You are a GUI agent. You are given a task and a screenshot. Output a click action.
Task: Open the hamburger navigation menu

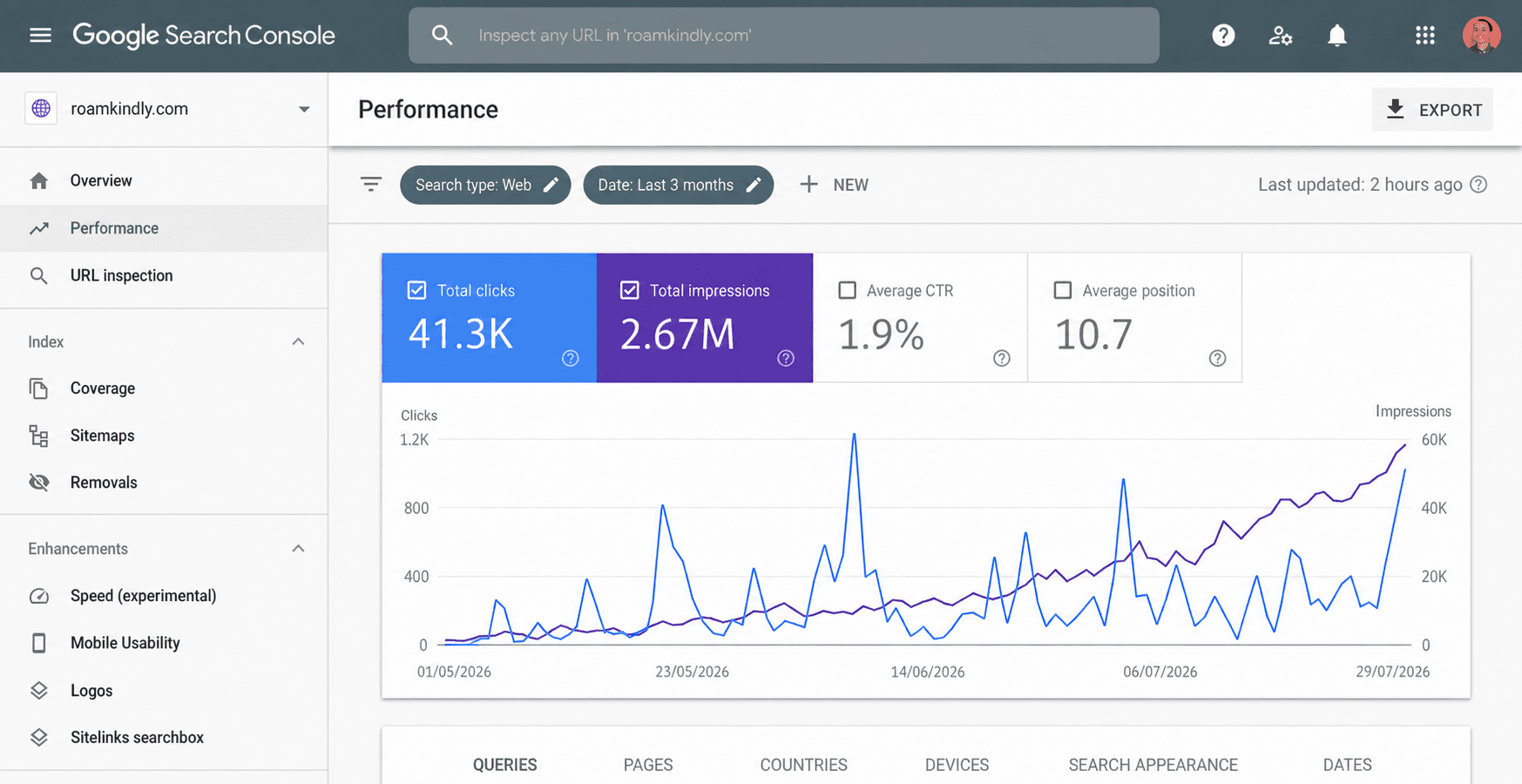[40, 35]
